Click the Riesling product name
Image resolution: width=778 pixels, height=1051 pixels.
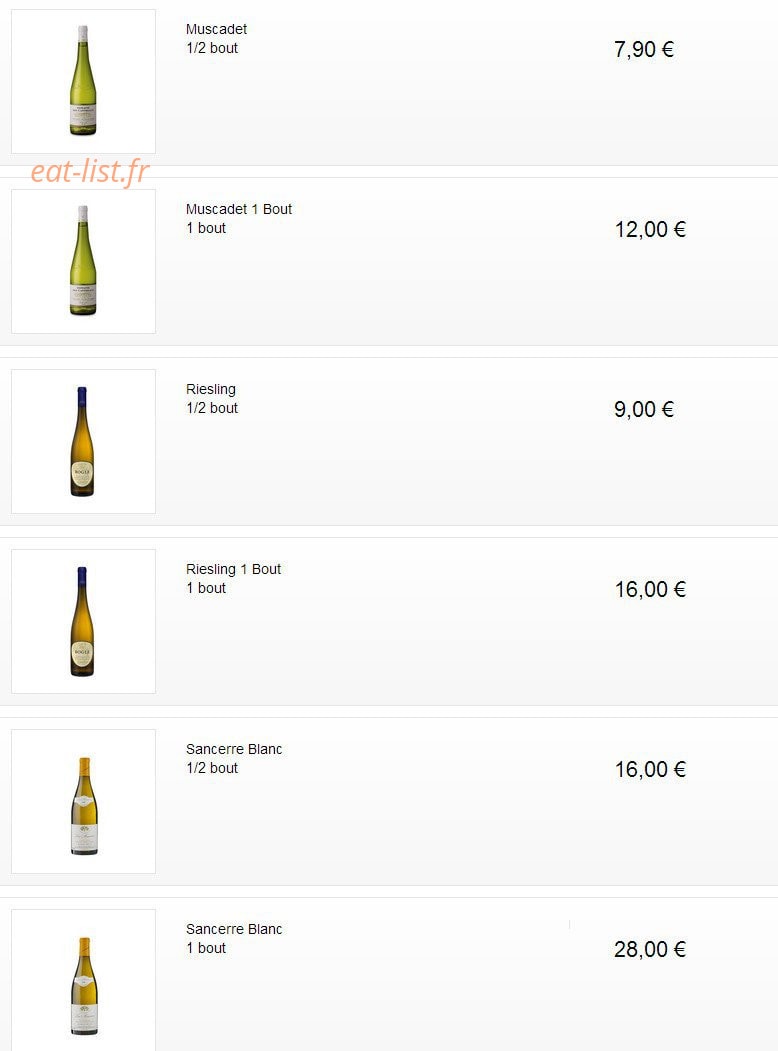click(211, 389)
